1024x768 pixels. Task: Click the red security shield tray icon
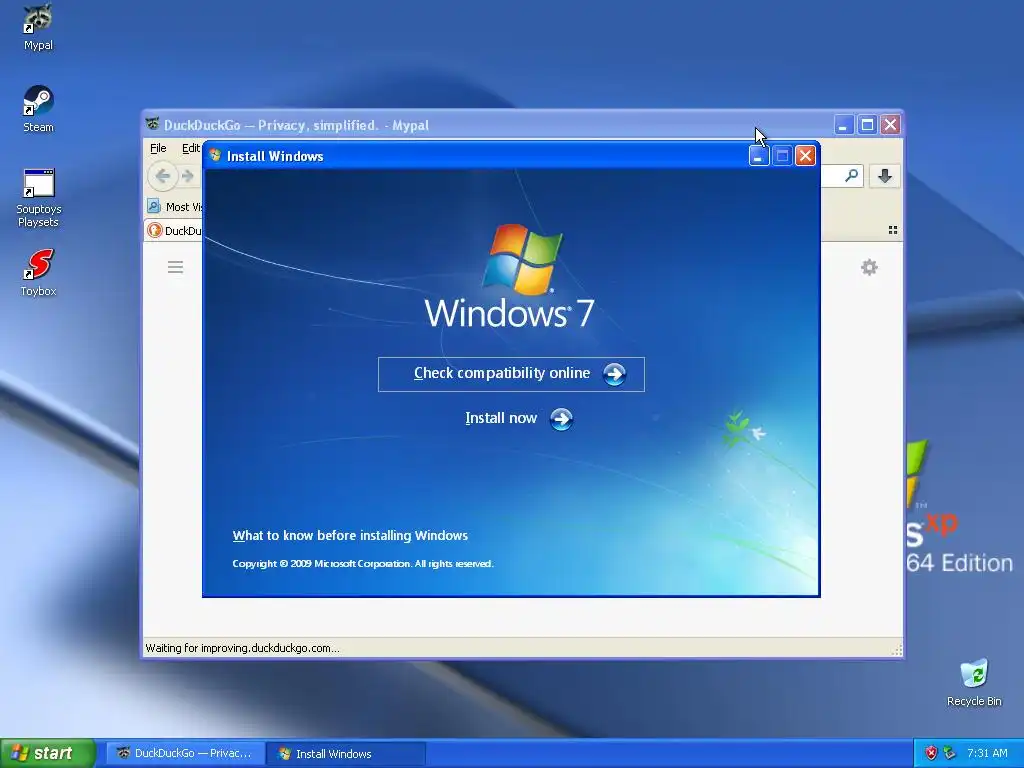pyautogui.click(x=931, y=753)
